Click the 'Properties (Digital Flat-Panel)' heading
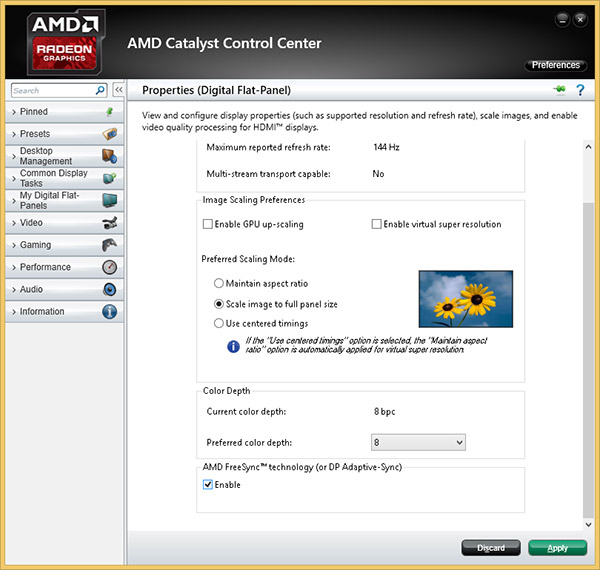Image resolution: width=600 pixels, height=570 pixels. pyautogui.click(x=216, y=90)
